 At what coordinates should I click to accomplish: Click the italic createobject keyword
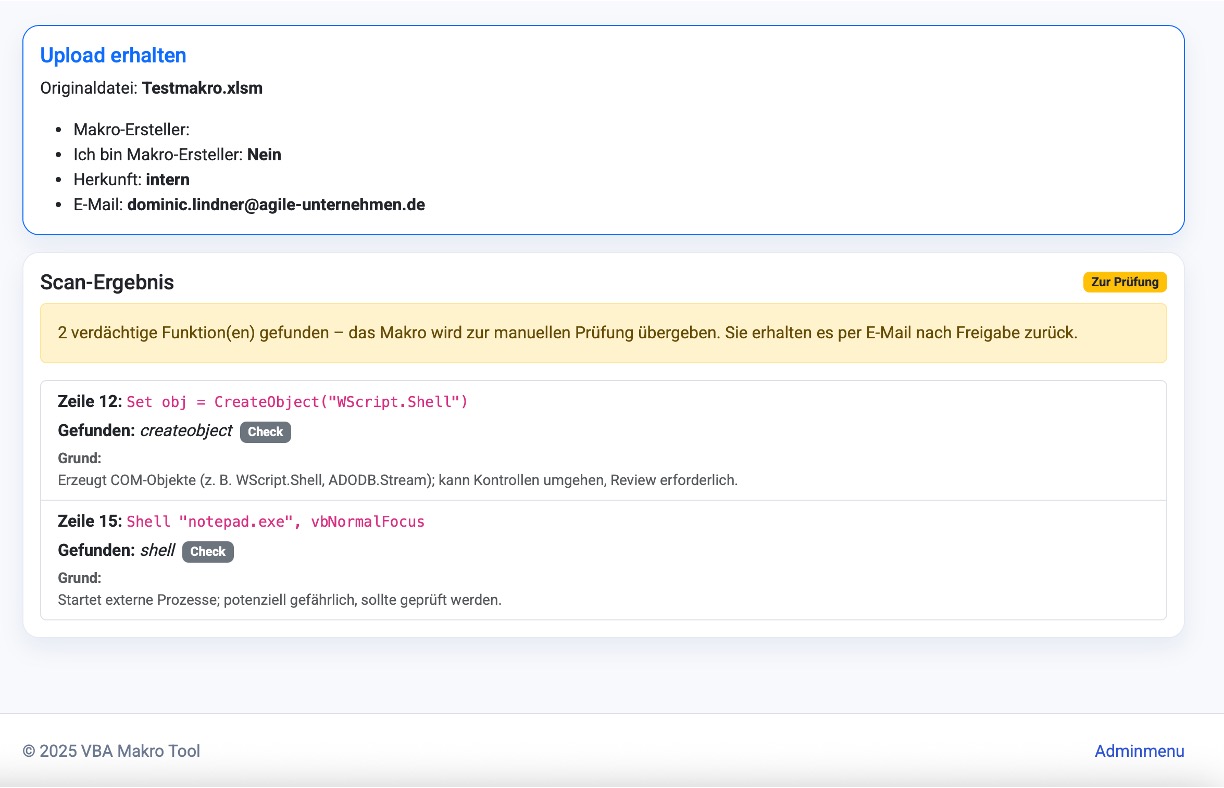tap(186, 431)
